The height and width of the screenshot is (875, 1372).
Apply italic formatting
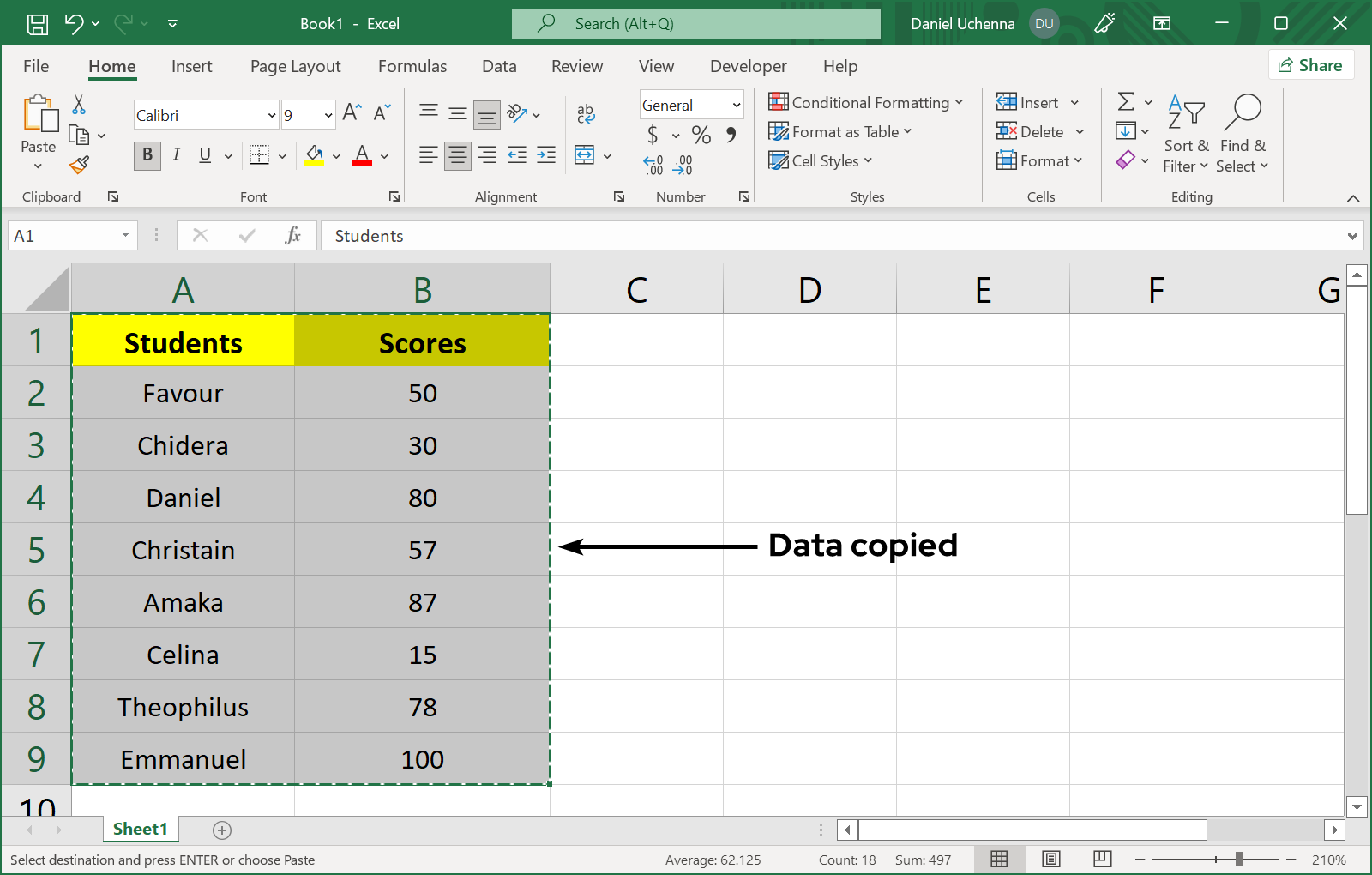177,155
